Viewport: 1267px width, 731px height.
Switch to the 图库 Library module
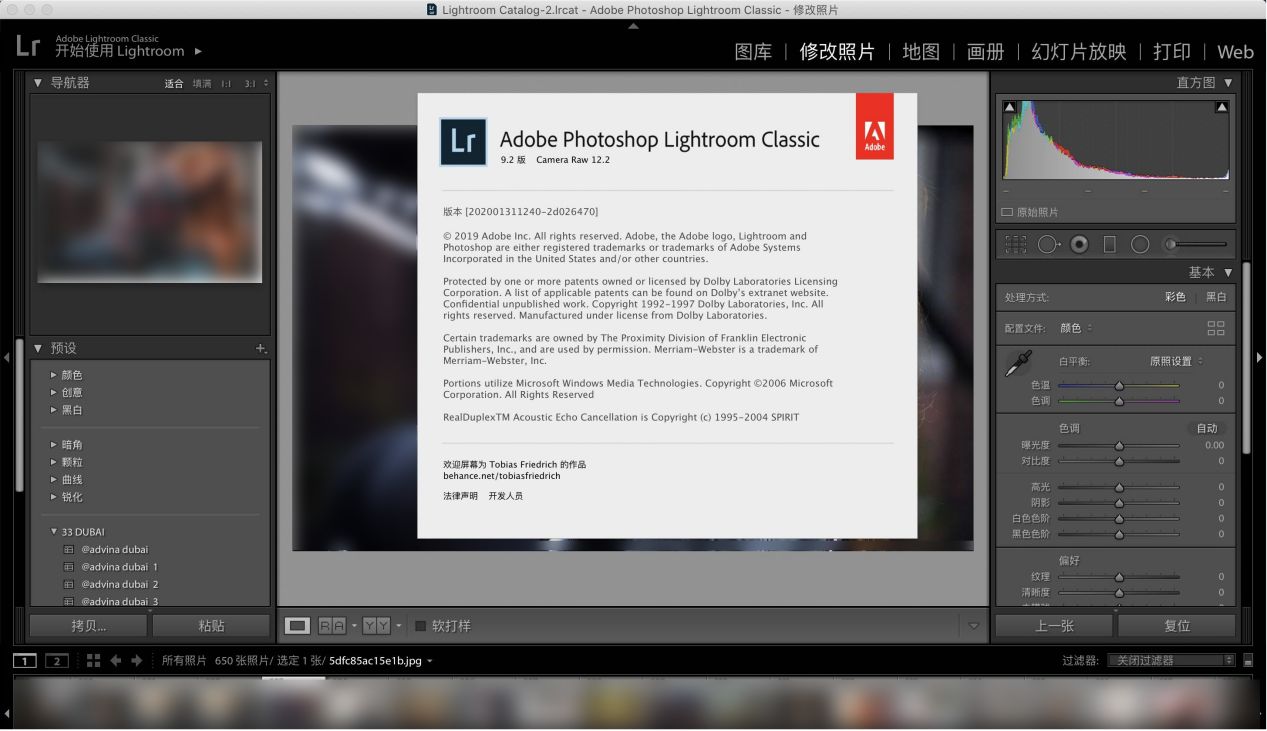click(x=753, y=52)
